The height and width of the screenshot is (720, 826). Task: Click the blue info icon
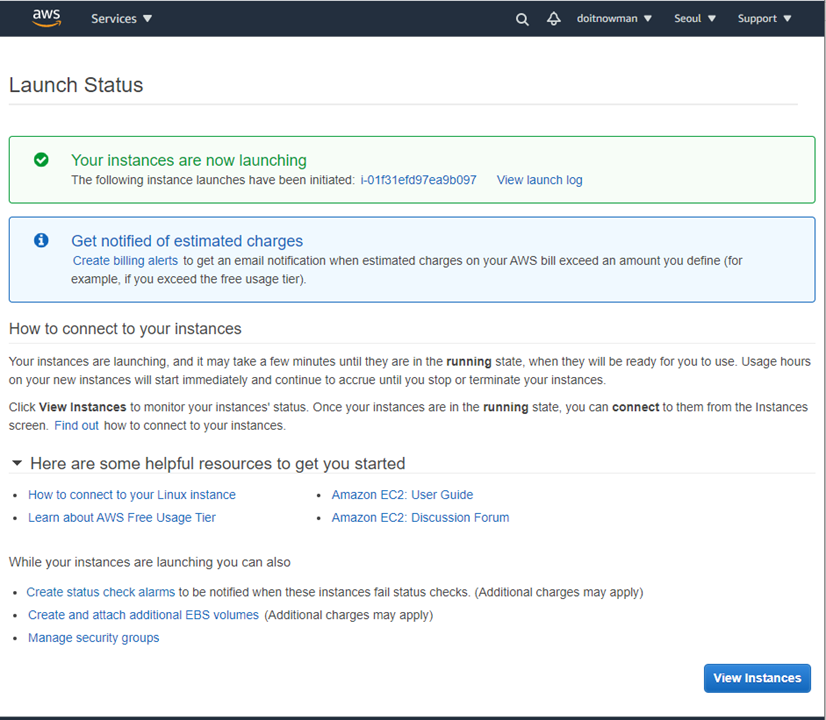pyautogui.click(x=41, y=241)
